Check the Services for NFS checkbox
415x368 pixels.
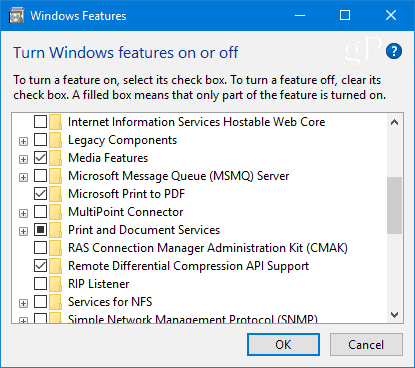(40, 302)
